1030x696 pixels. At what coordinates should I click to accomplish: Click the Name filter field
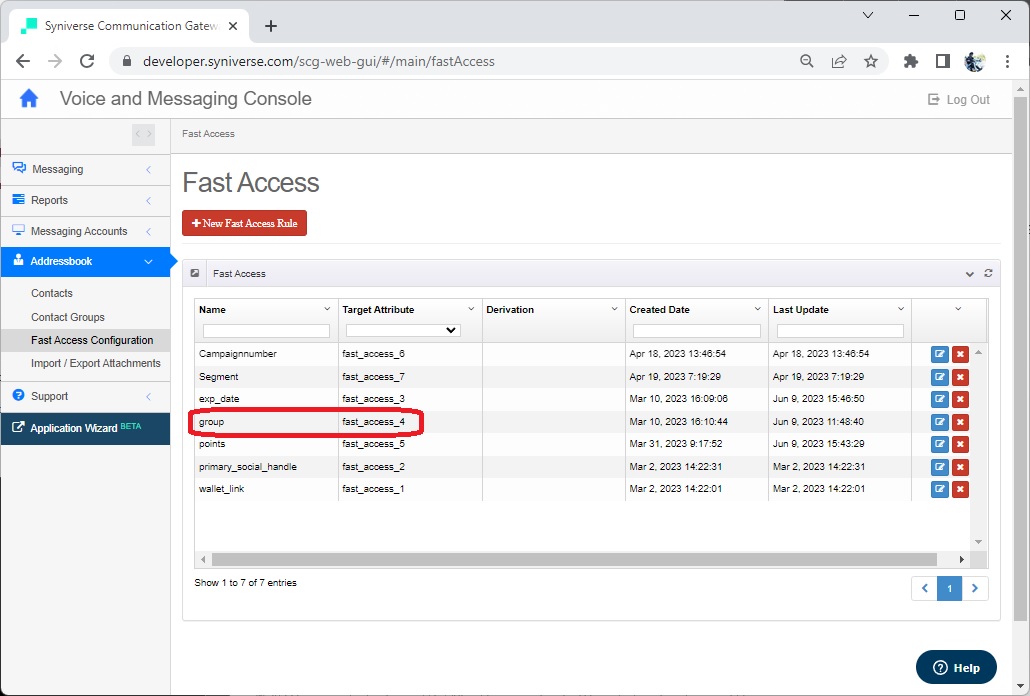pos(266,331)
